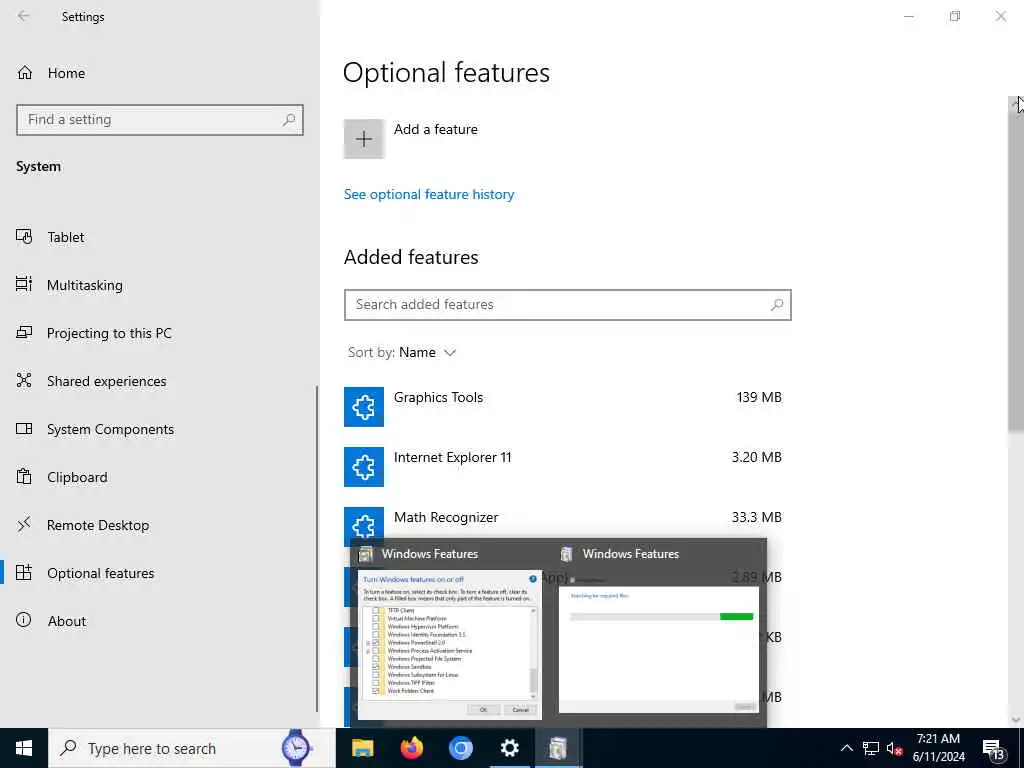Image resolution: width=1024 pixels, height=768 pixels.
Task: Click the muted volume tray icon
Action: pyautogui.click(x=894, y=748)
